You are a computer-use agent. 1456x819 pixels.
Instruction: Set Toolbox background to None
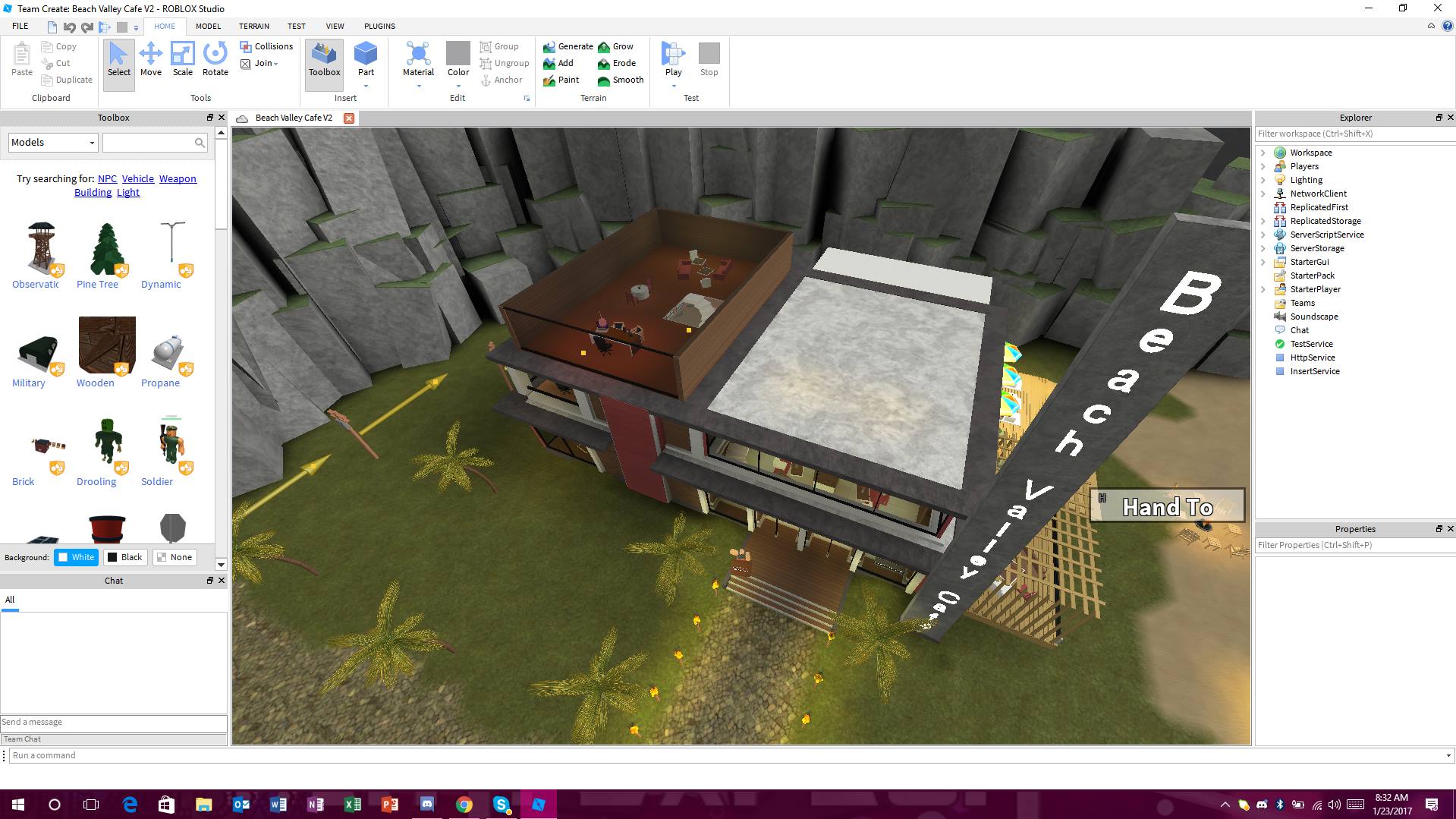(x=174, y=557)
